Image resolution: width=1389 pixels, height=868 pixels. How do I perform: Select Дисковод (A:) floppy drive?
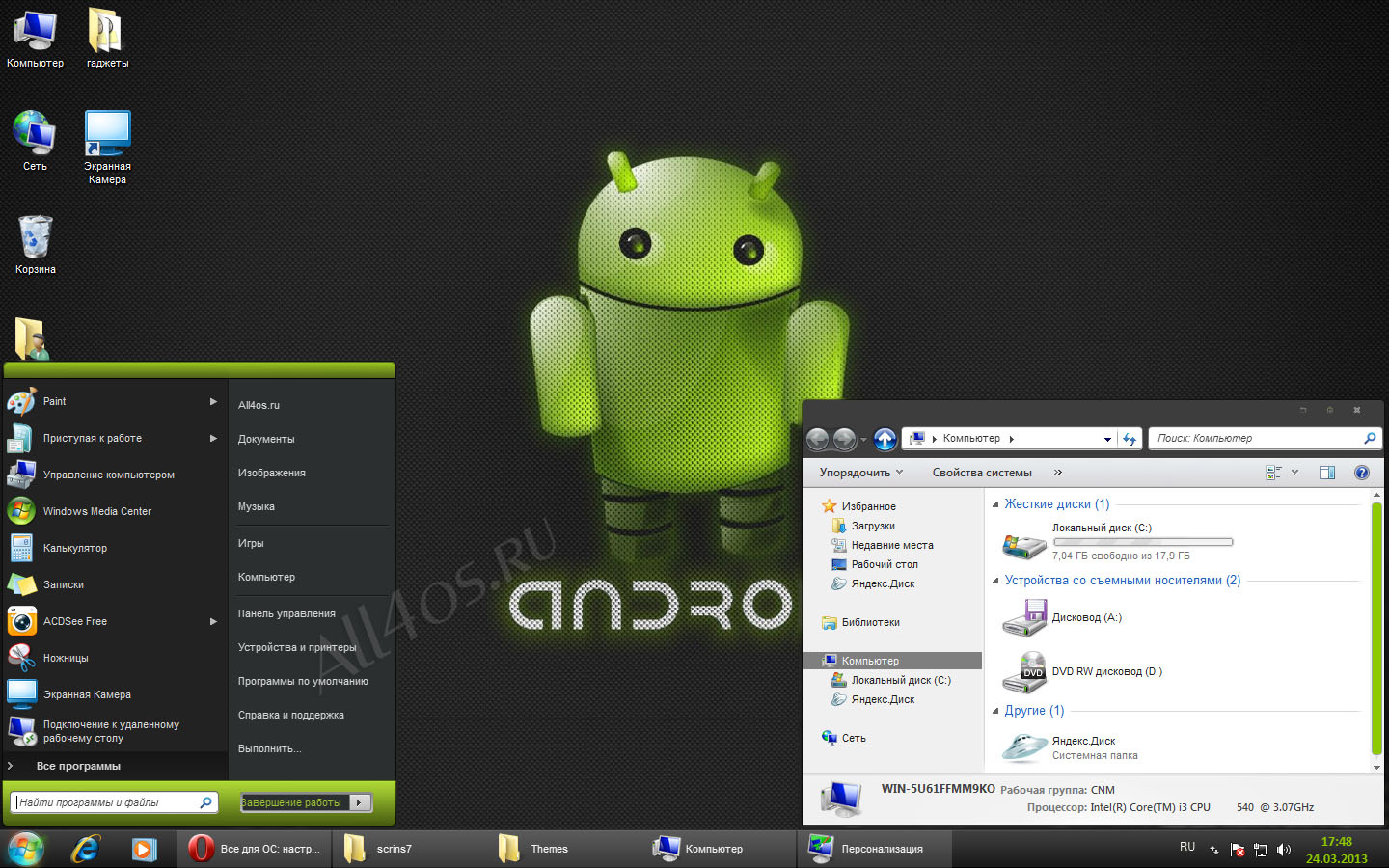(x=1062, y=617)
